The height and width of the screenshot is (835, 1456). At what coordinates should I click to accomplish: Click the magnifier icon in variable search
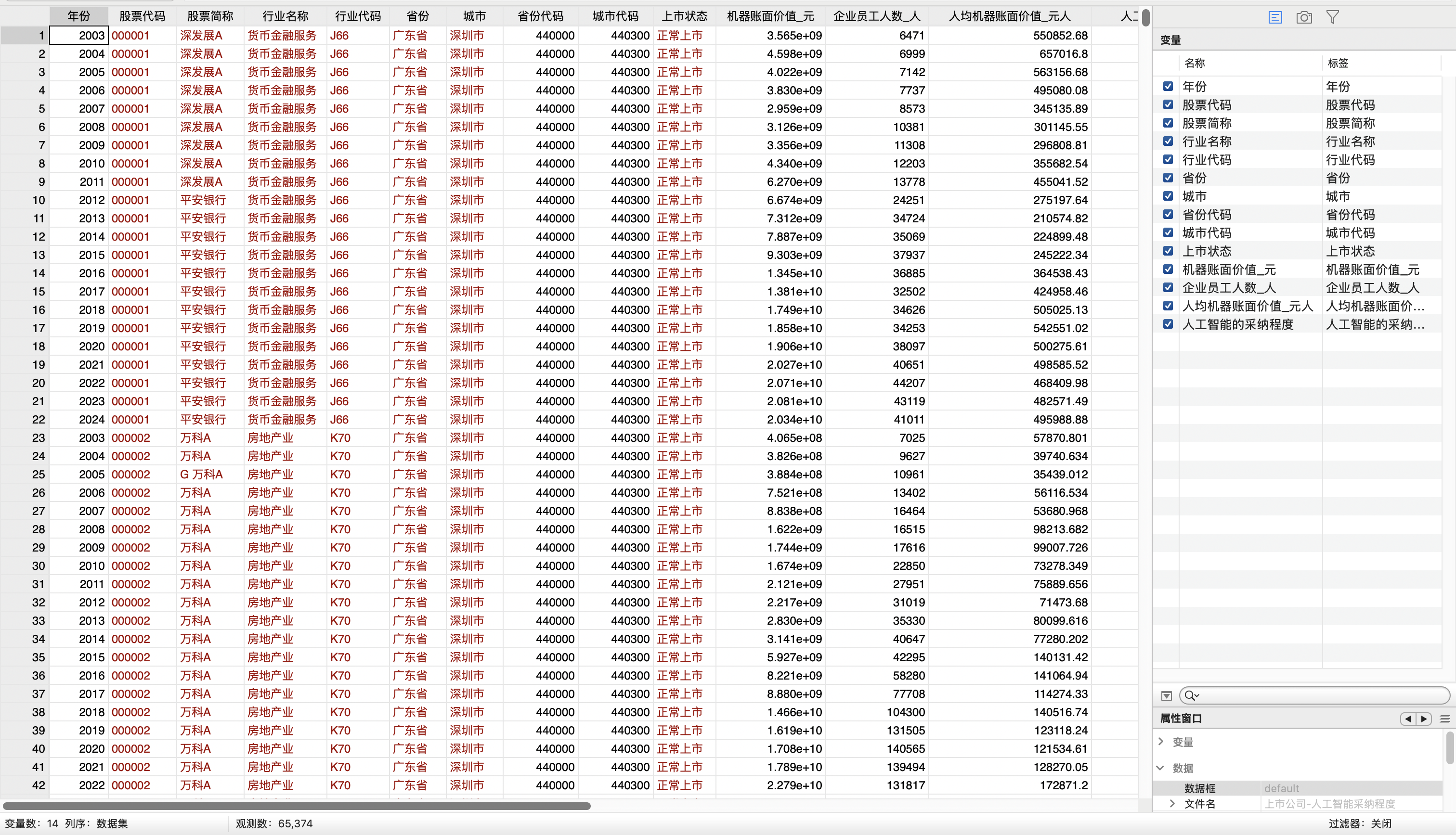point(1190,695)
